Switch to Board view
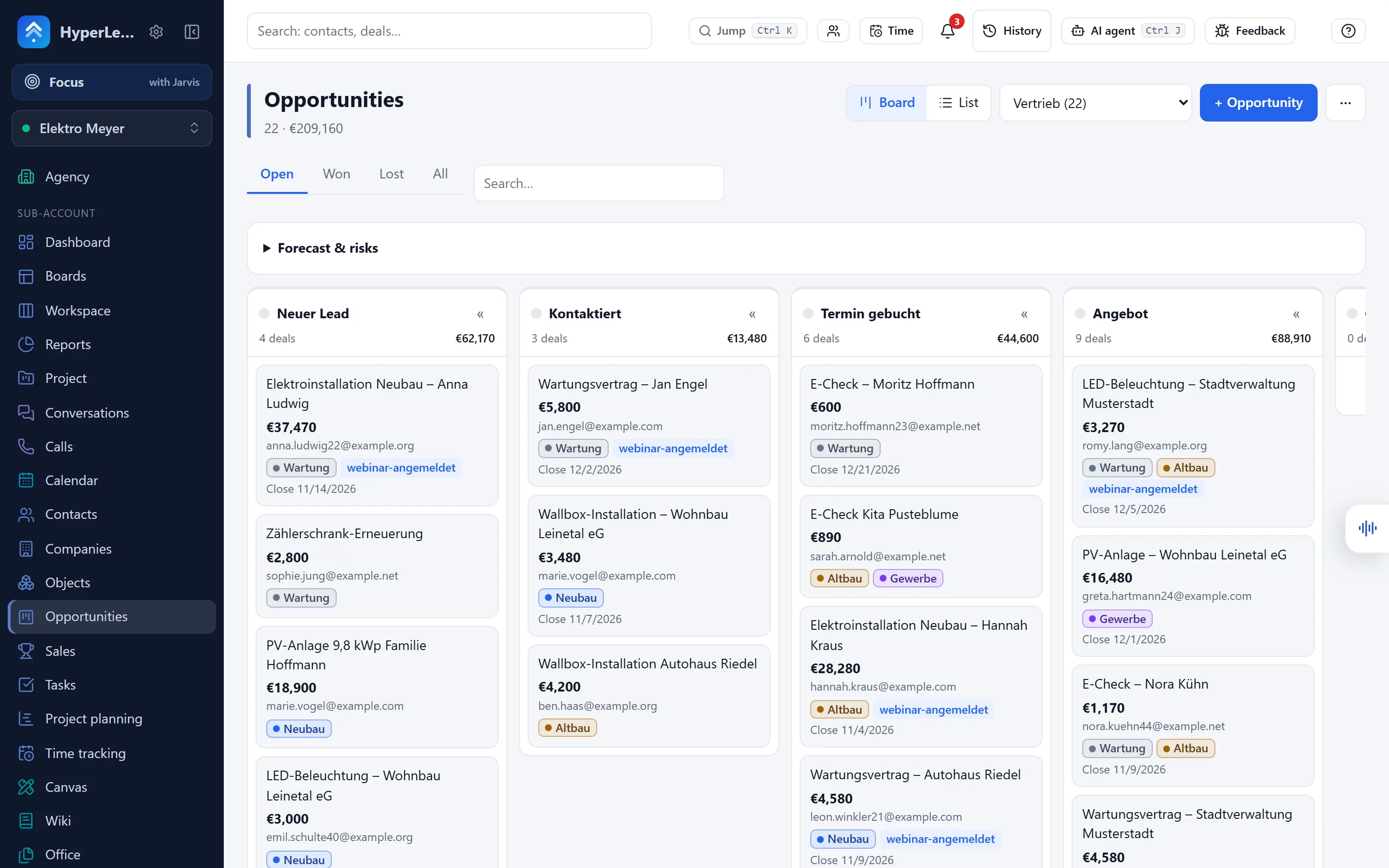This screenshot has height=868, width=1389. pos(887,103)
